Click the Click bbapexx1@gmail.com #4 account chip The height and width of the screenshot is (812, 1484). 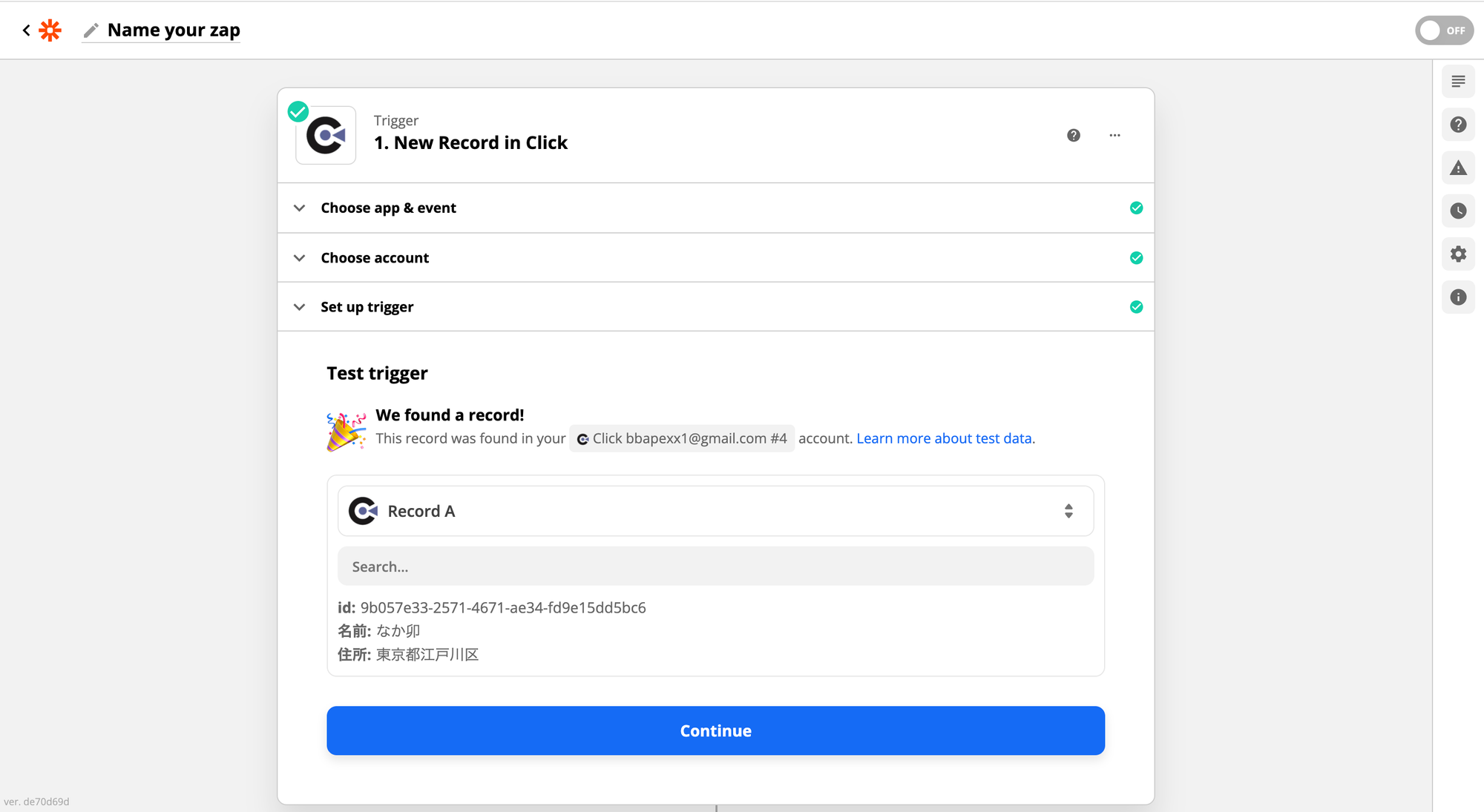tap(682, 438)
